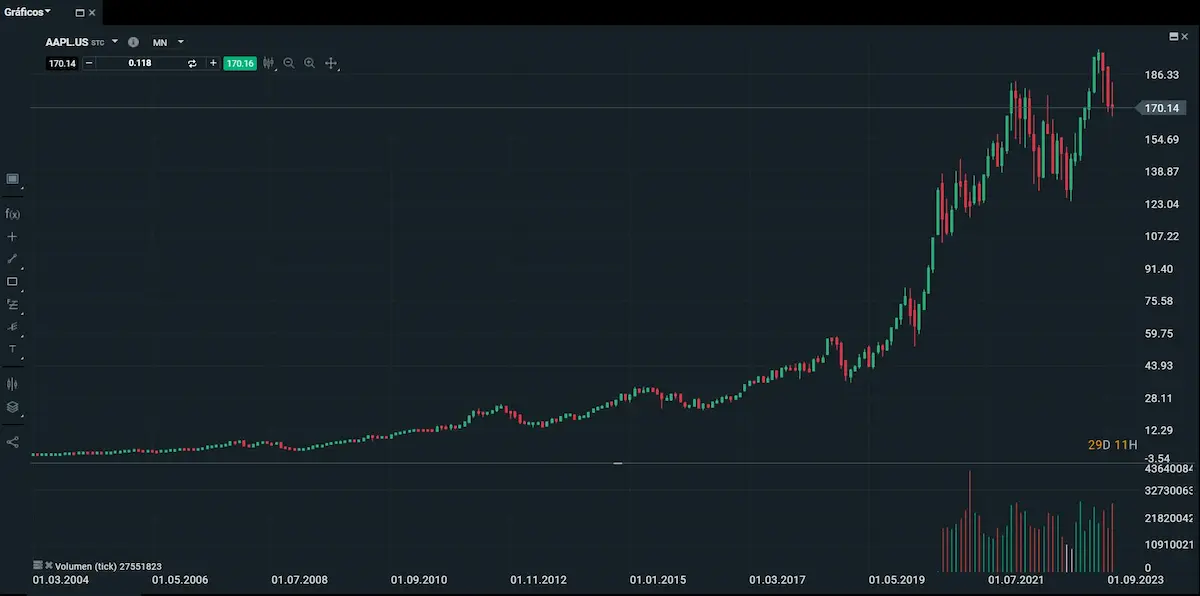Click the share icon in left sidebar

tap(13, 441)
